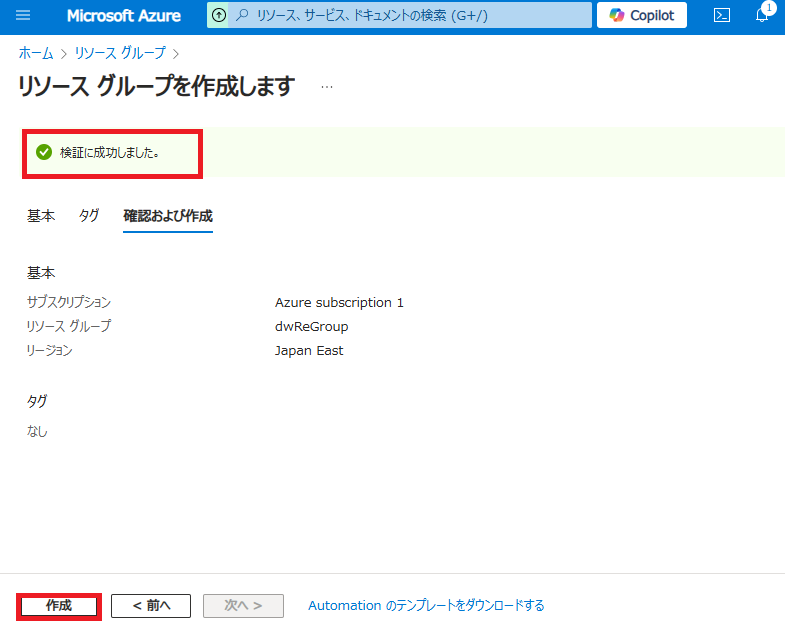Open the hamburger portal menu
Image resolution: width=785 pixels, height=630 pixels.
click(x=23, y=16)
